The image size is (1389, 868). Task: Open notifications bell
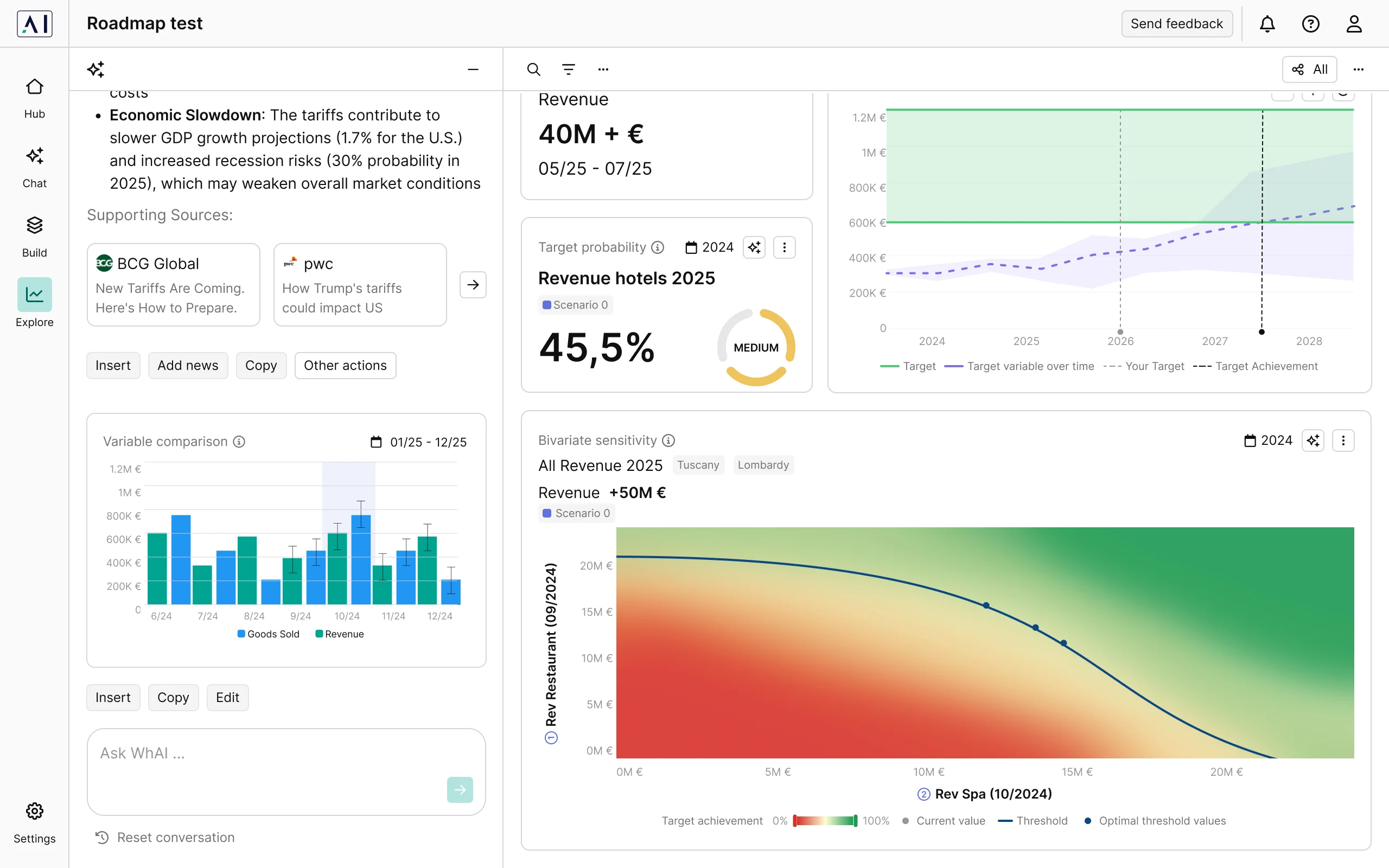tap(1267, 23)
